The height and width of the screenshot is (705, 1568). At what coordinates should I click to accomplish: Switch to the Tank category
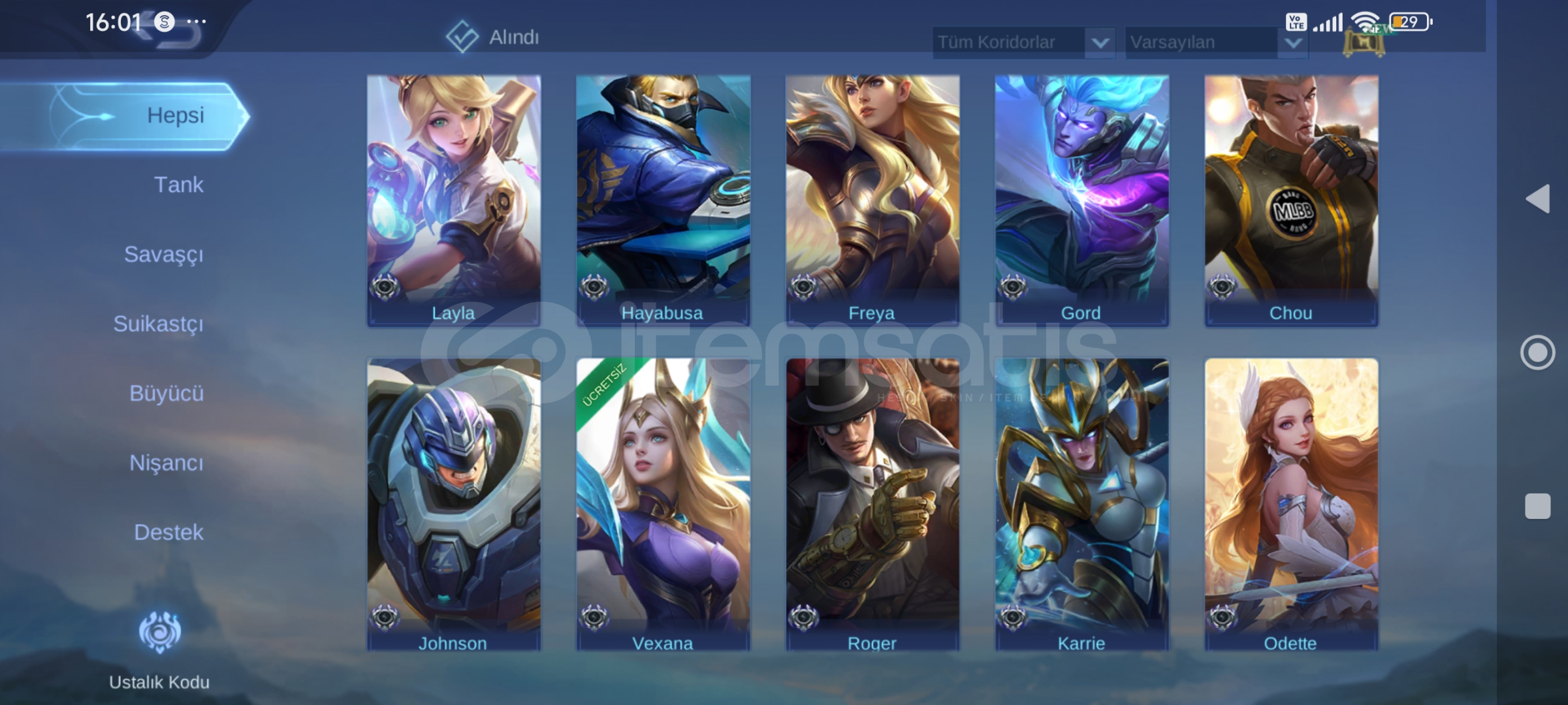(x=178, y=185)
